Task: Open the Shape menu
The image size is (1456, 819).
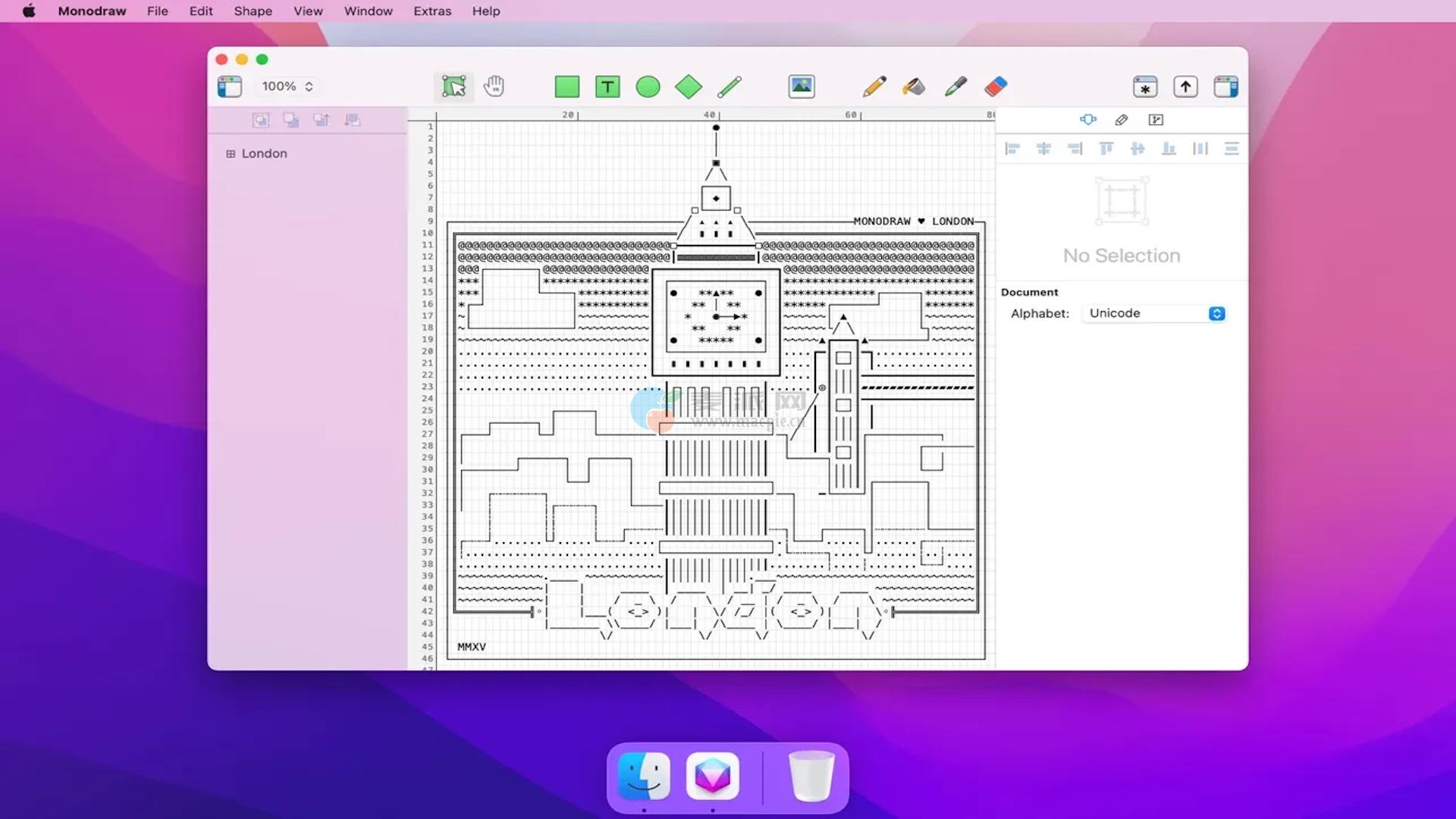Action: (253, 11)
